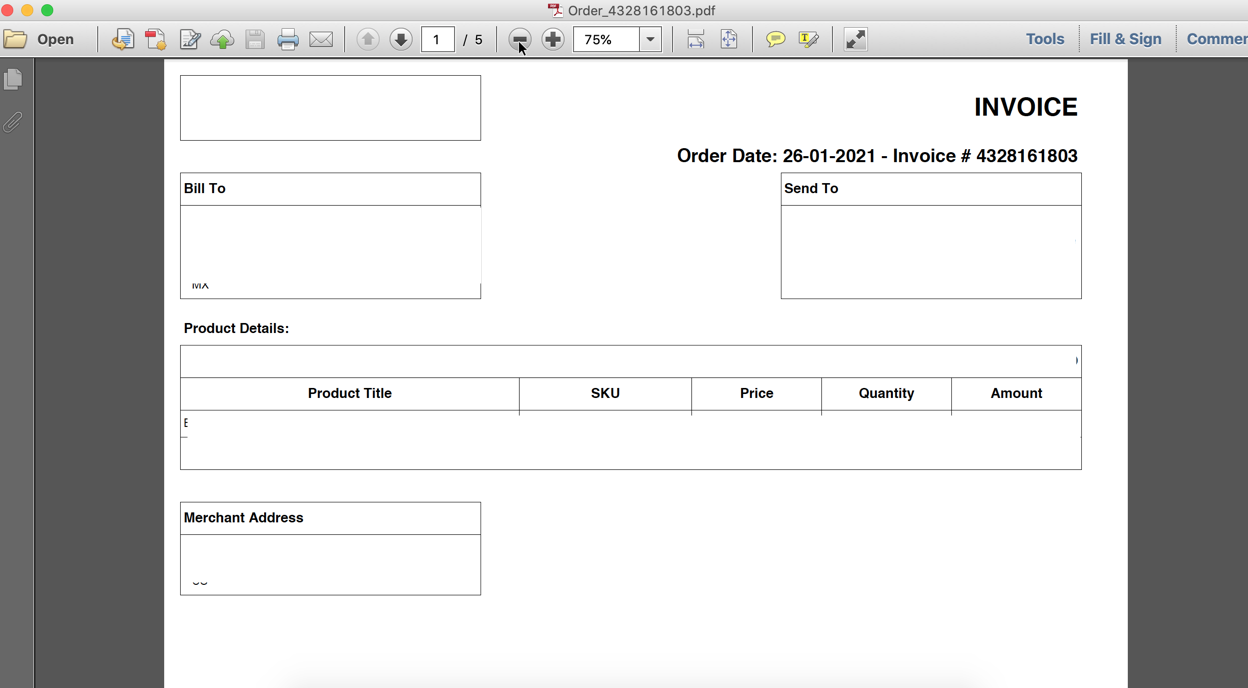Screen dimensions: 1248x688
Task: Open the Sticky Note comment tool
Action: click(775, 39)
